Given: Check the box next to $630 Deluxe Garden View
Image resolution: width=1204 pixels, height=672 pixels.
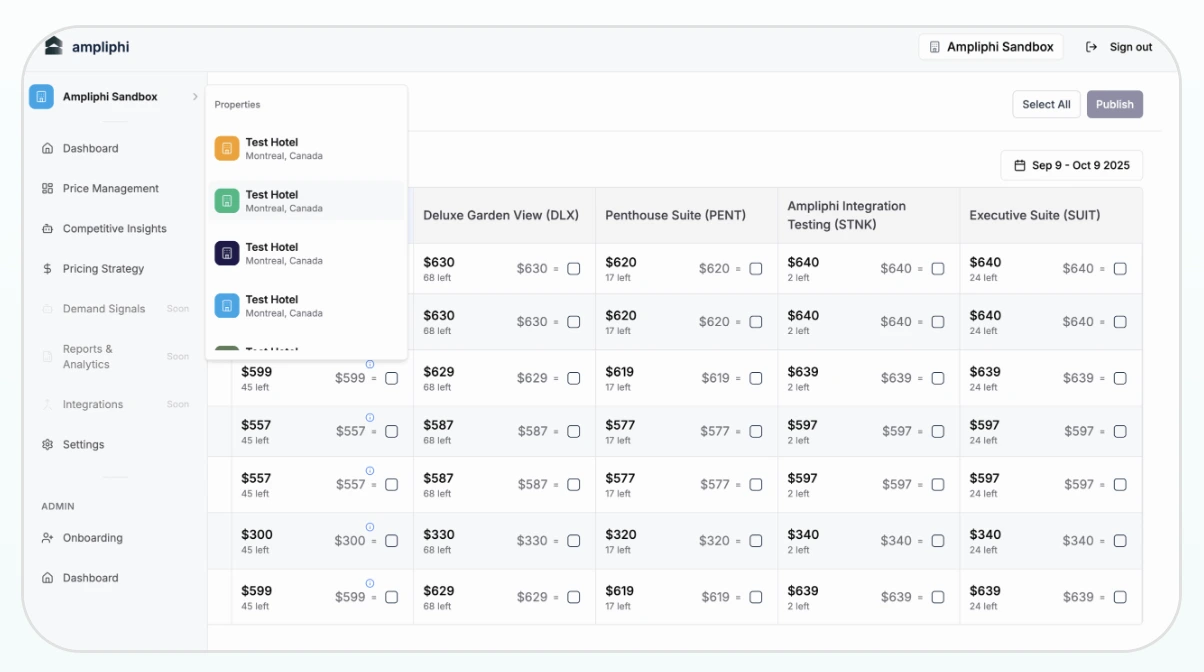Looking at the screenshot, I should click(x=573, y=268).
